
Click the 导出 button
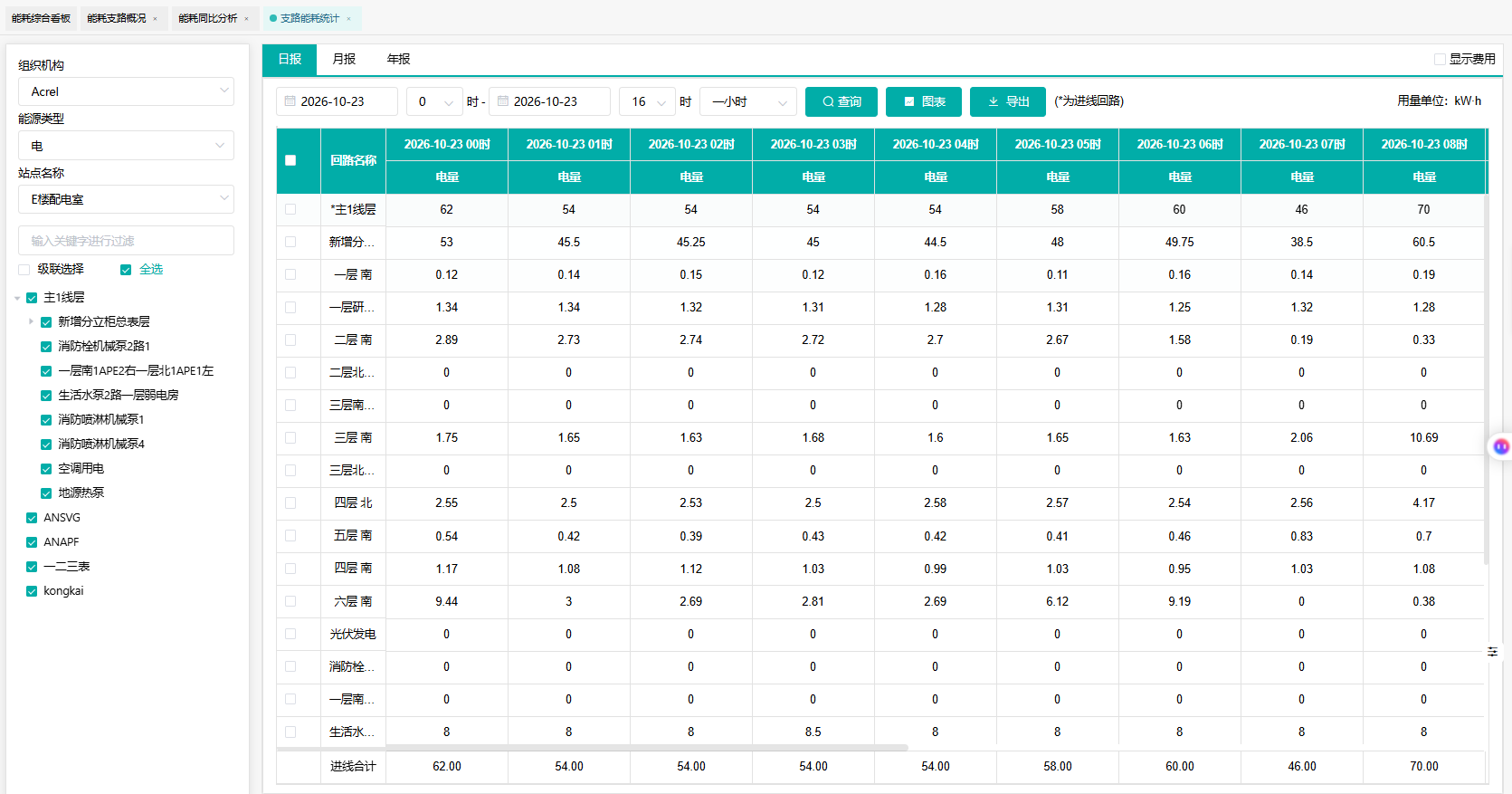pyautogui.click(x=1008, y=101)
